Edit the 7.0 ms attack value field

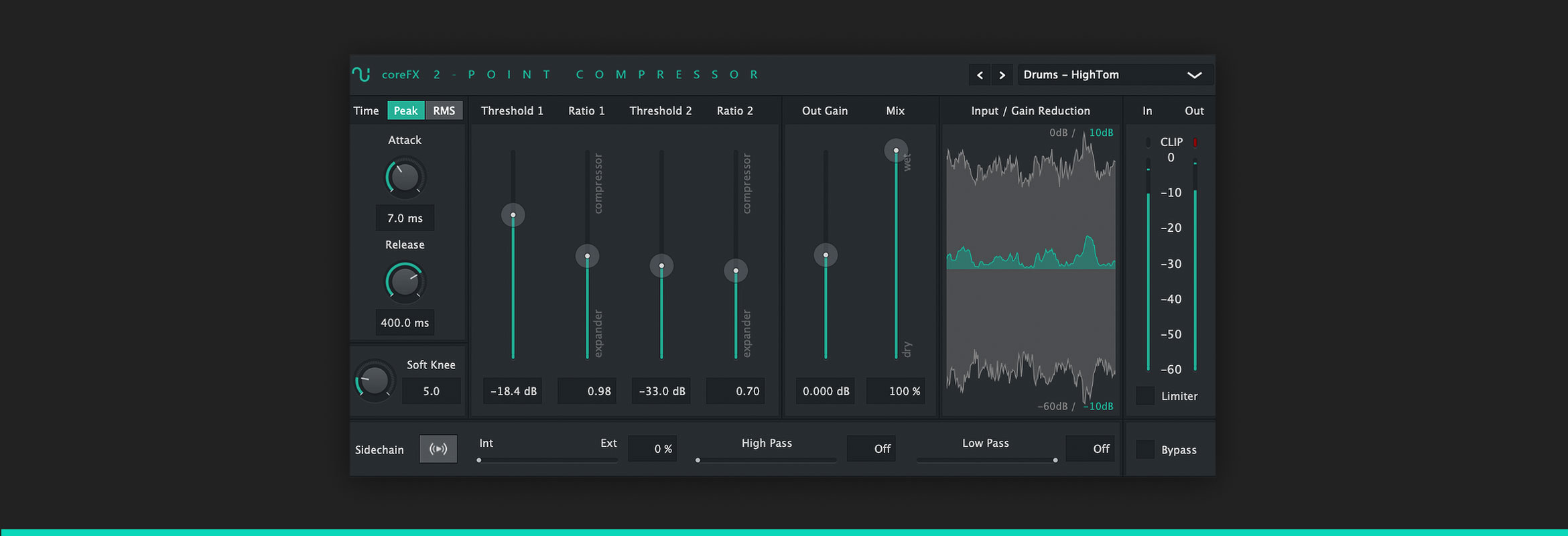coord(405,218)
